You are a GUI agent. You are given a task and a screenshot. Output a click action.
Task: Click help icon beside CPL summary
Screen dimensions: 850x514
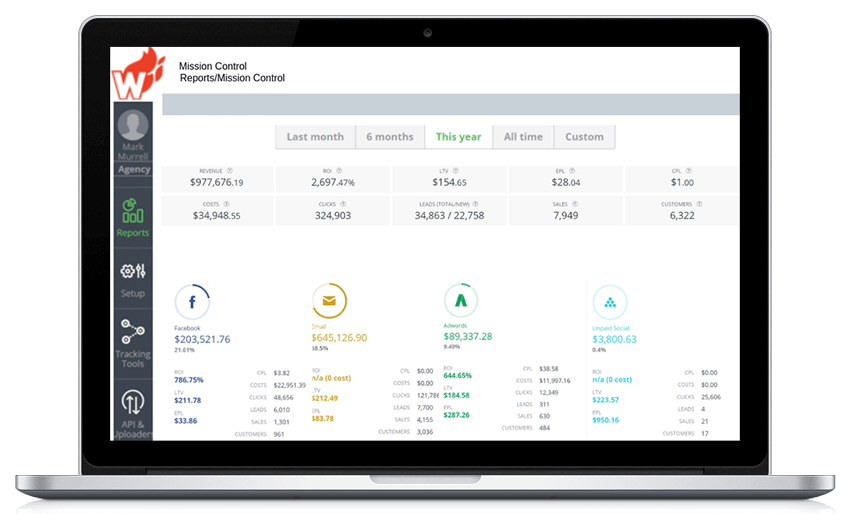[x=688, y=171]
